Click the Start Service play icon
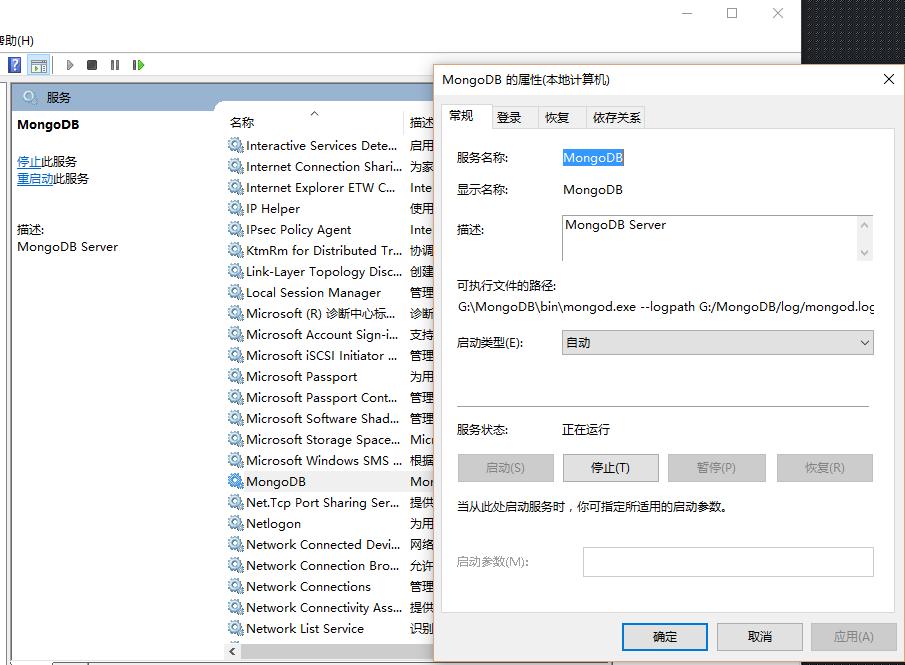 click(70, 65)
